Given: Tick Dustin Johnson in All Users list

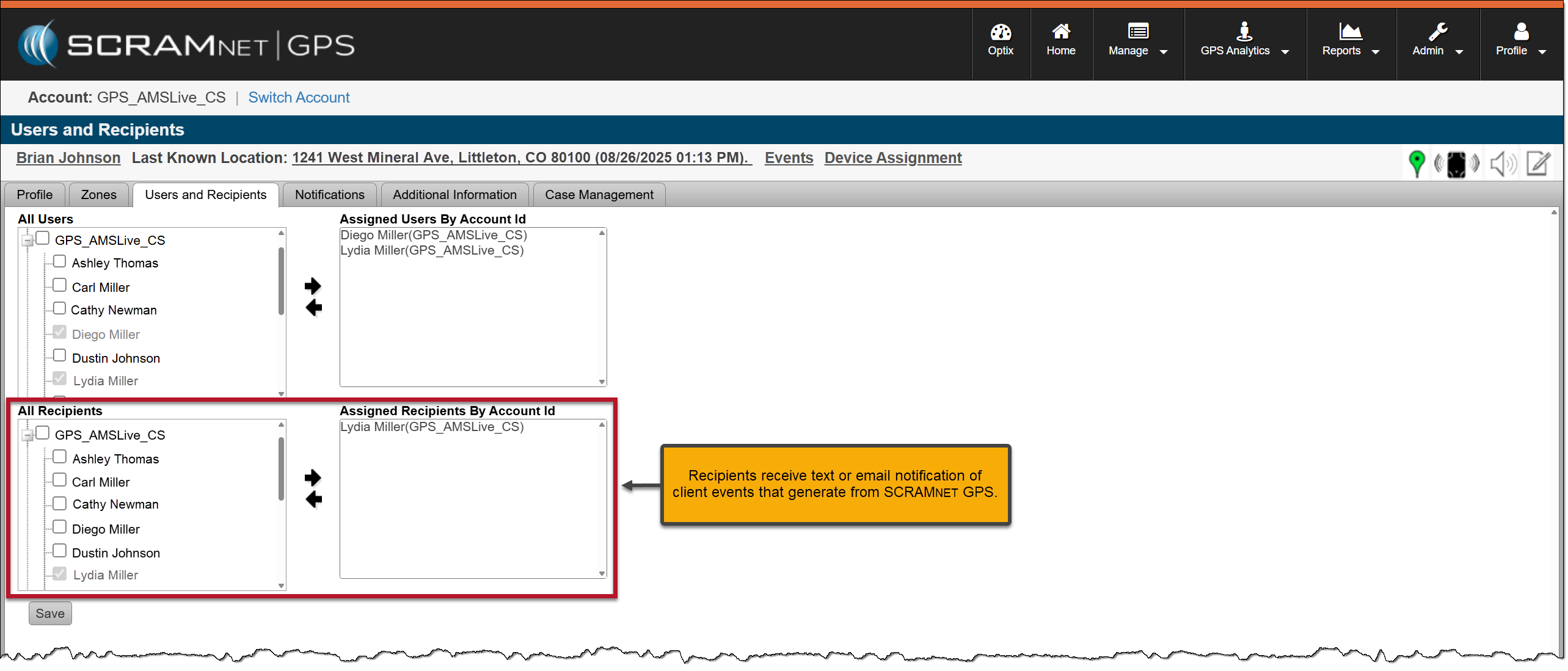Looking at the screenshot, I should pos(60,356).
